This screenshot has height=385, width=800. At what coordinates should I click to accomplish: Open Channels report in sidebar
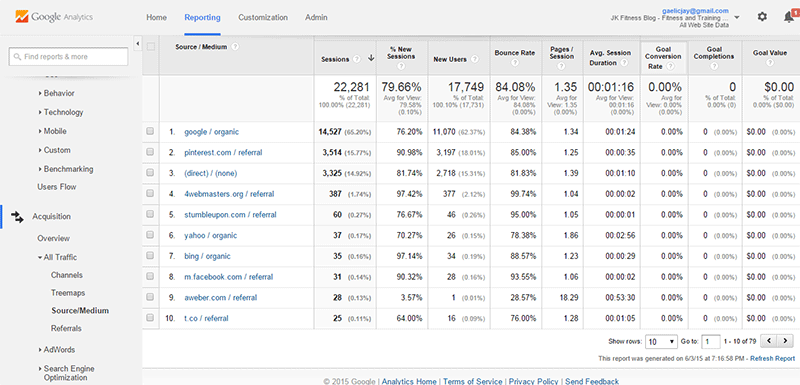tap(67, 275)
